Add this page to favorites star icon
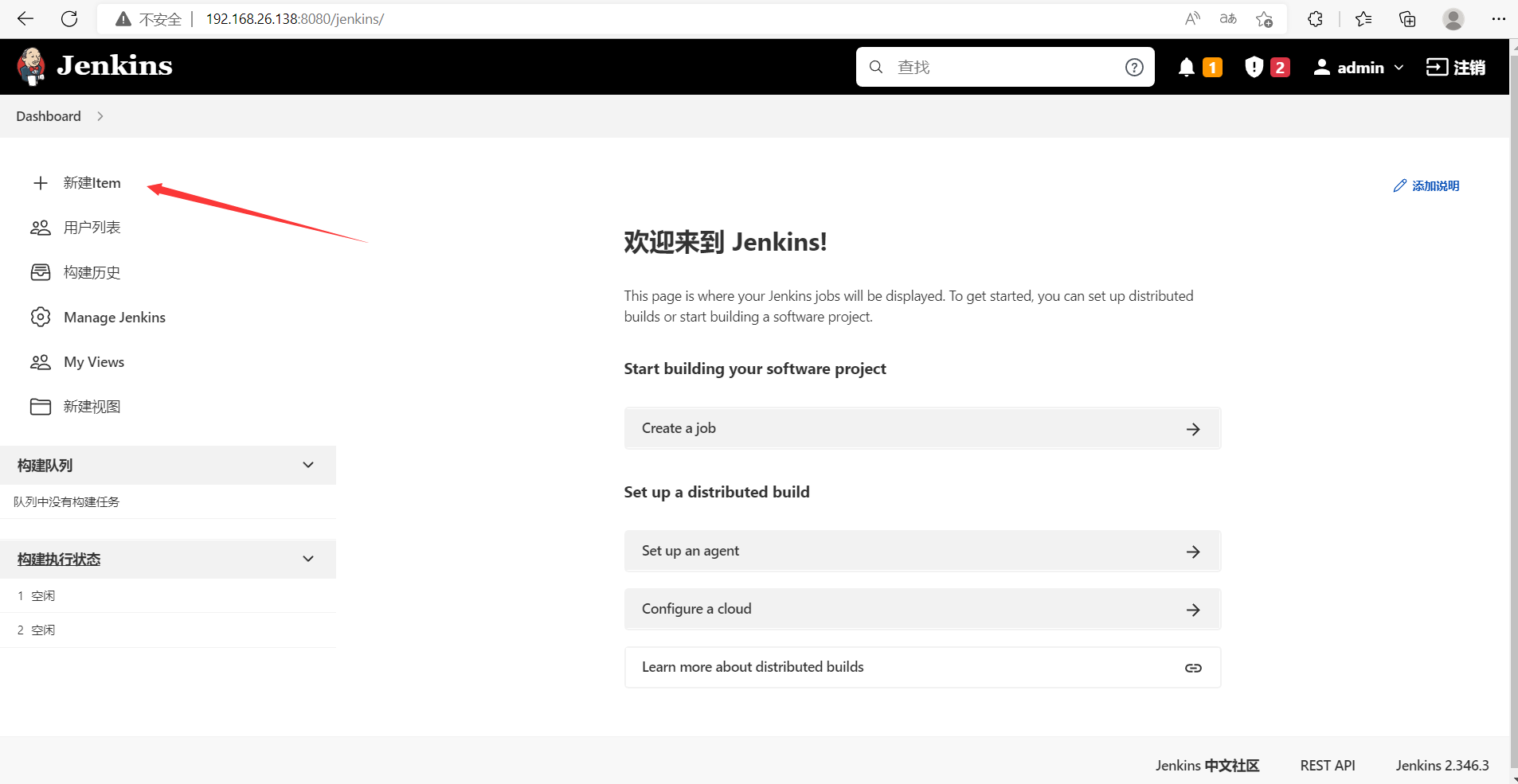The height and width of the screenshot is (784, 1518). [x=1264, y=19]
